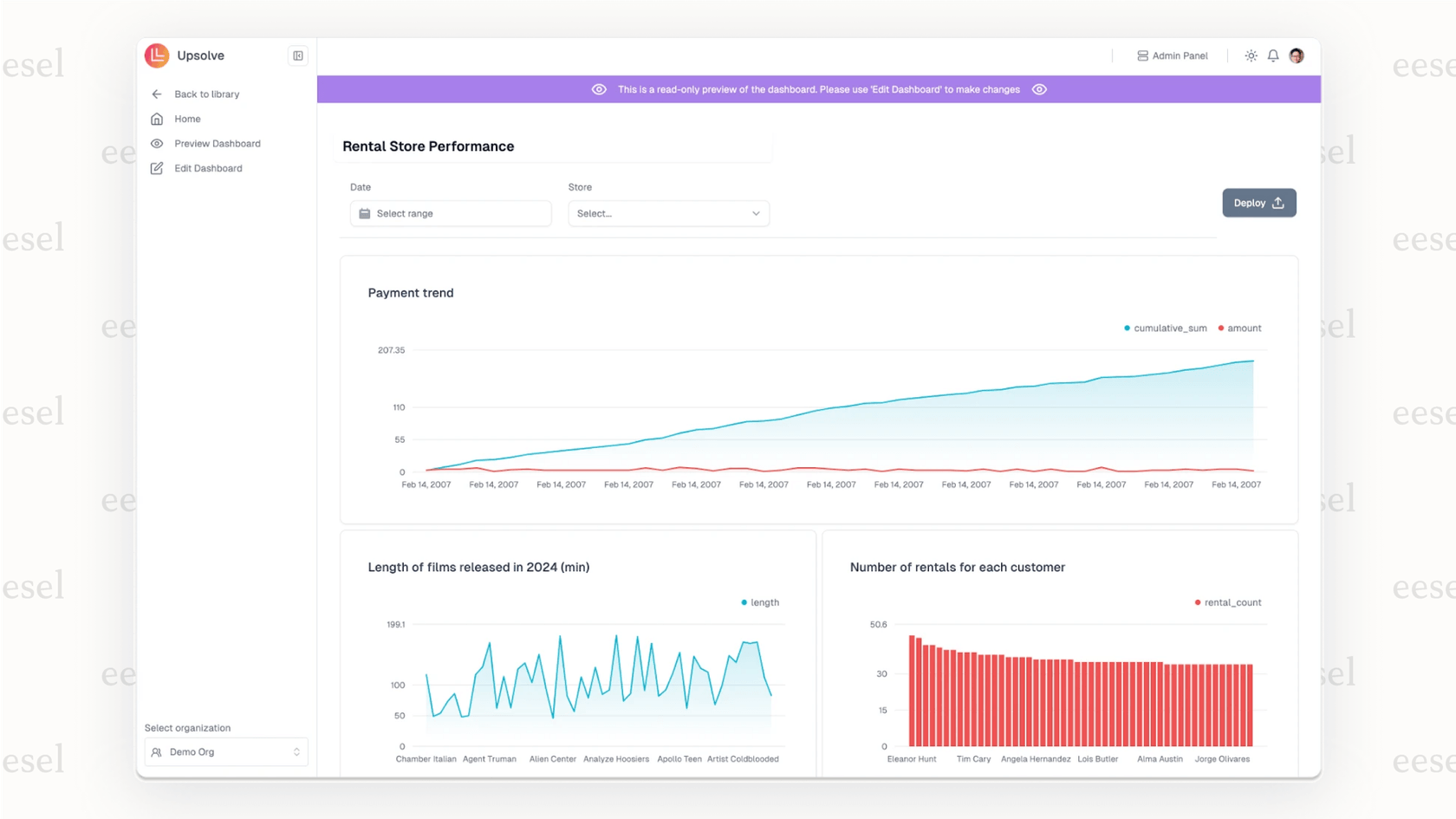Open the Admin Panel
This screenshot has width=1456, height=819.
click(x=1172, y=55)
